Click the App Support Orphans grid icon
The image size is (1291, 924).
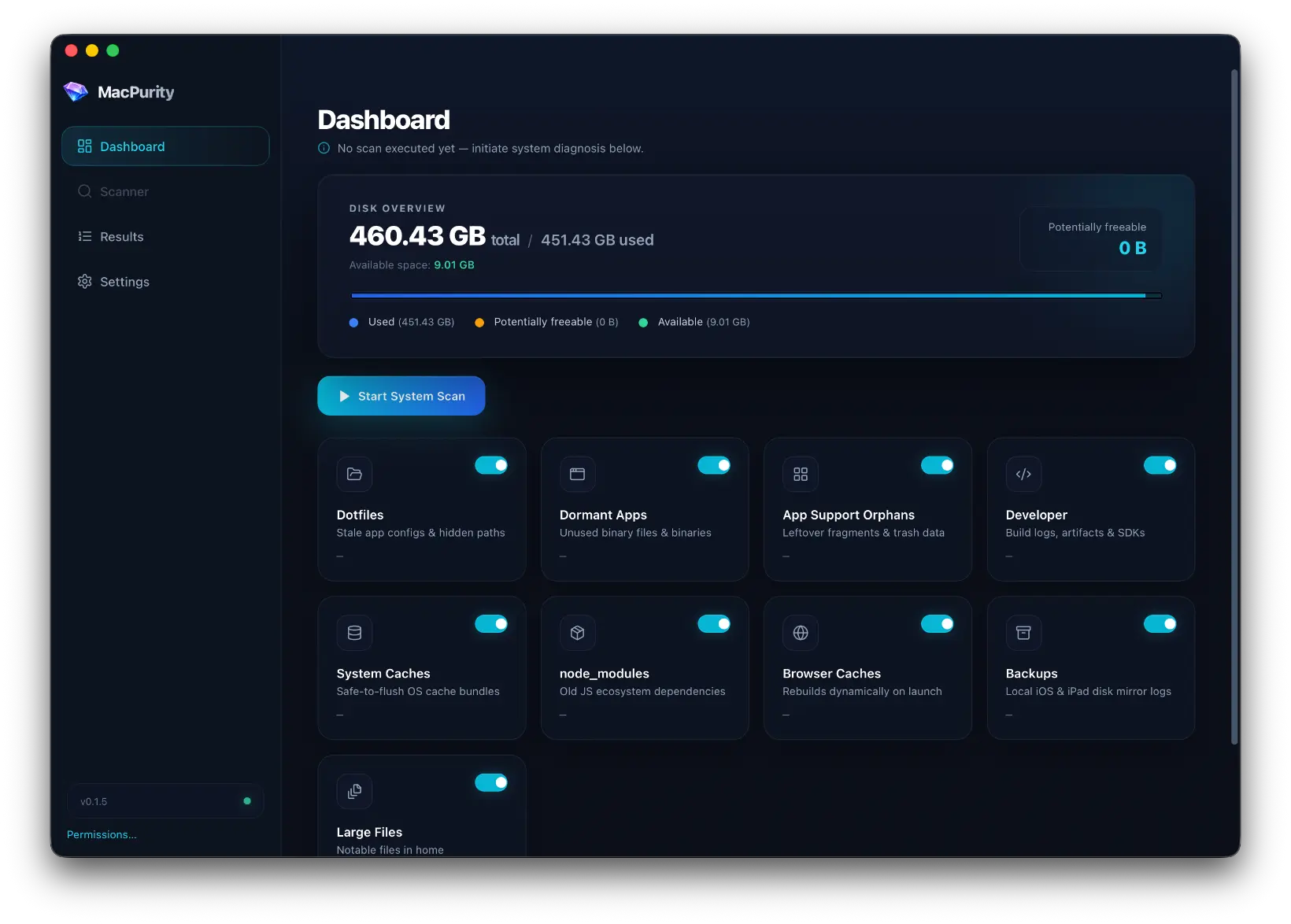click(x=801, y=474)
